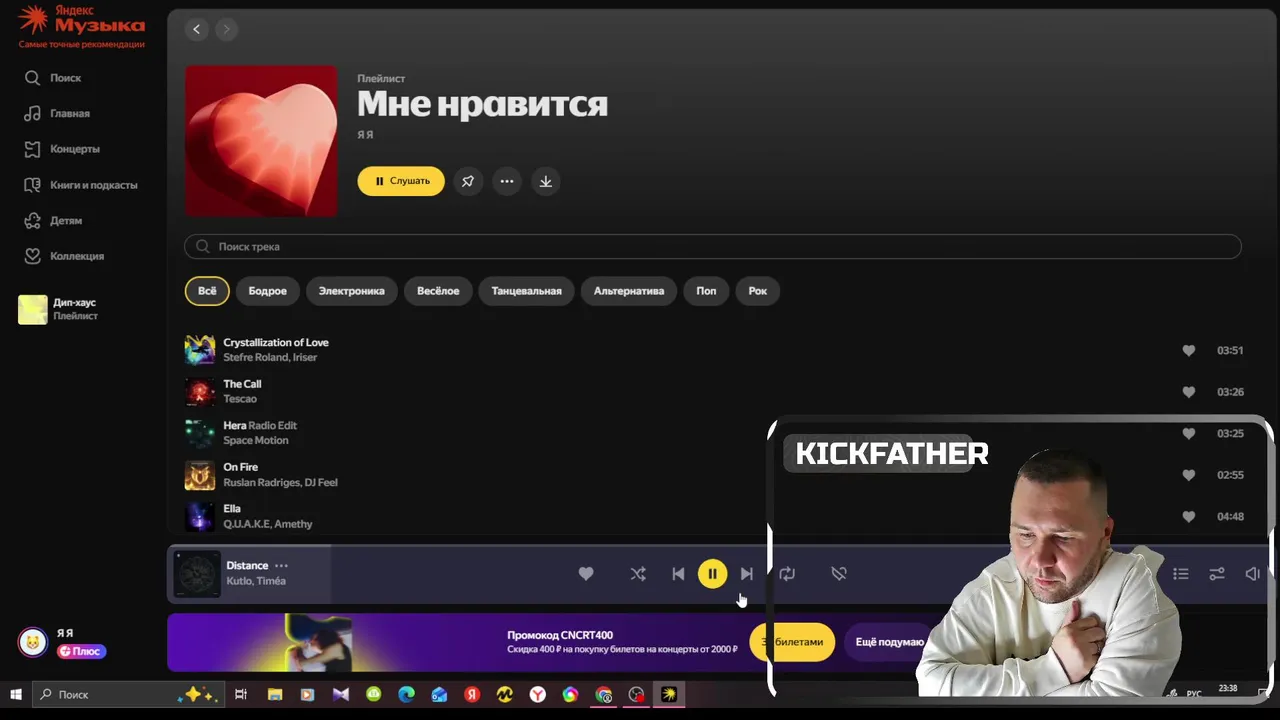Skip to the previous track
Viewport: 1280px width, 720px height.
tap(678, 574)
